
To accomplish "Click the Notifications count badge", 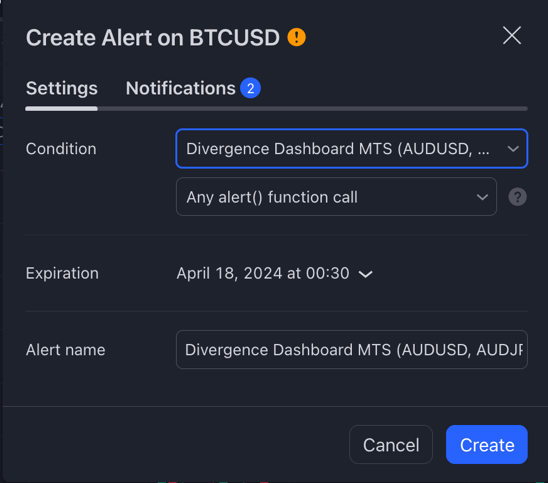I will coord(250,88).
